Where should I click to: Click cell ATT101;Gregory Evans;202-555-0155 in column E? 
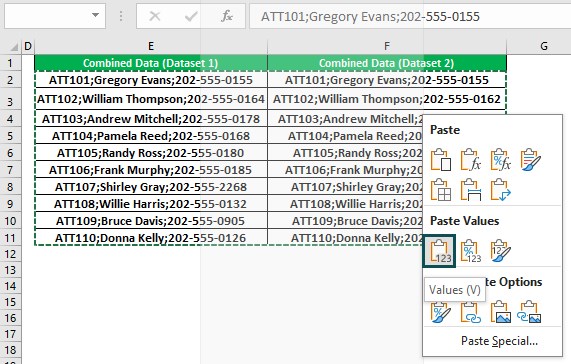[151, 80]
